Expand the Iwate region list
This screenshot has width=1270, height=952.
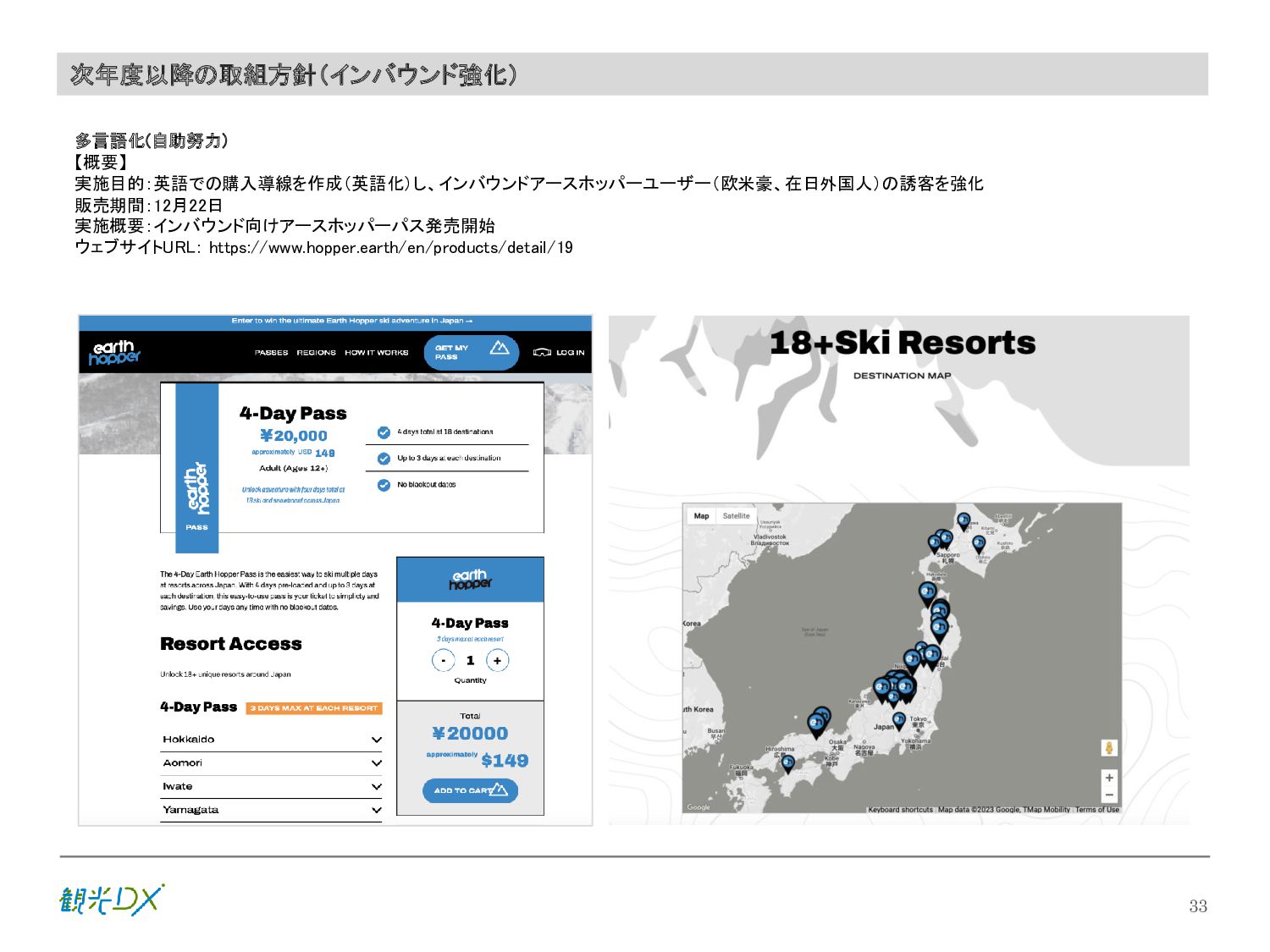click(x=271, y=787)
